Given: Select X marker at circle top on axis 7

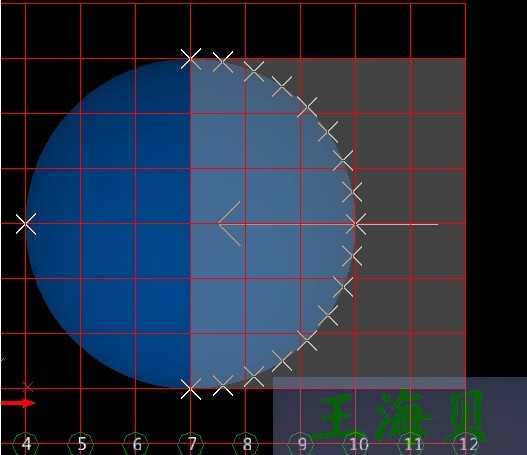Looking at the screenshot, I should 191,59.
